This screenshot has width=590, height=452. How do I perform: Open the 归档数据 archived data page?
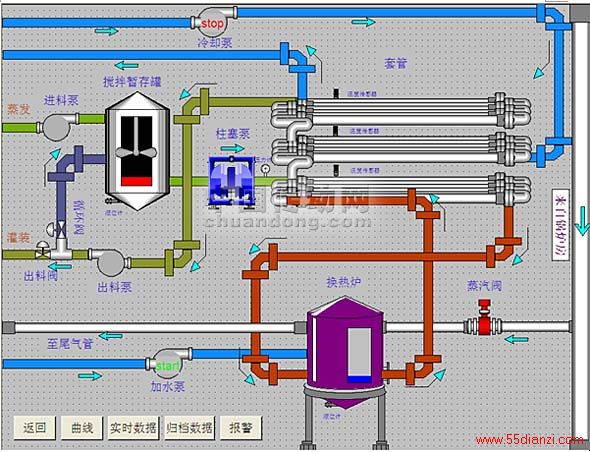tap(190, 428)
